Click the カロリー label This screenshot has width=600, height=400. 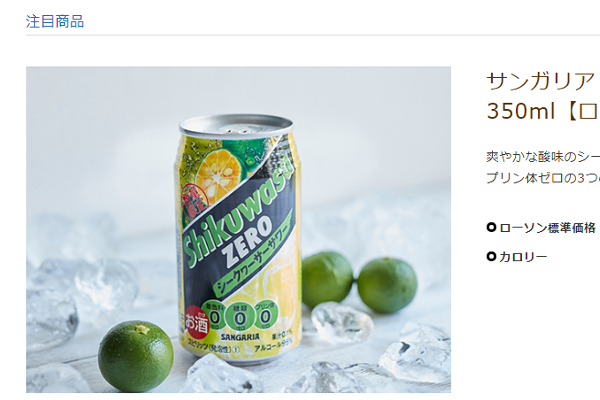click(x=523, y=256)
